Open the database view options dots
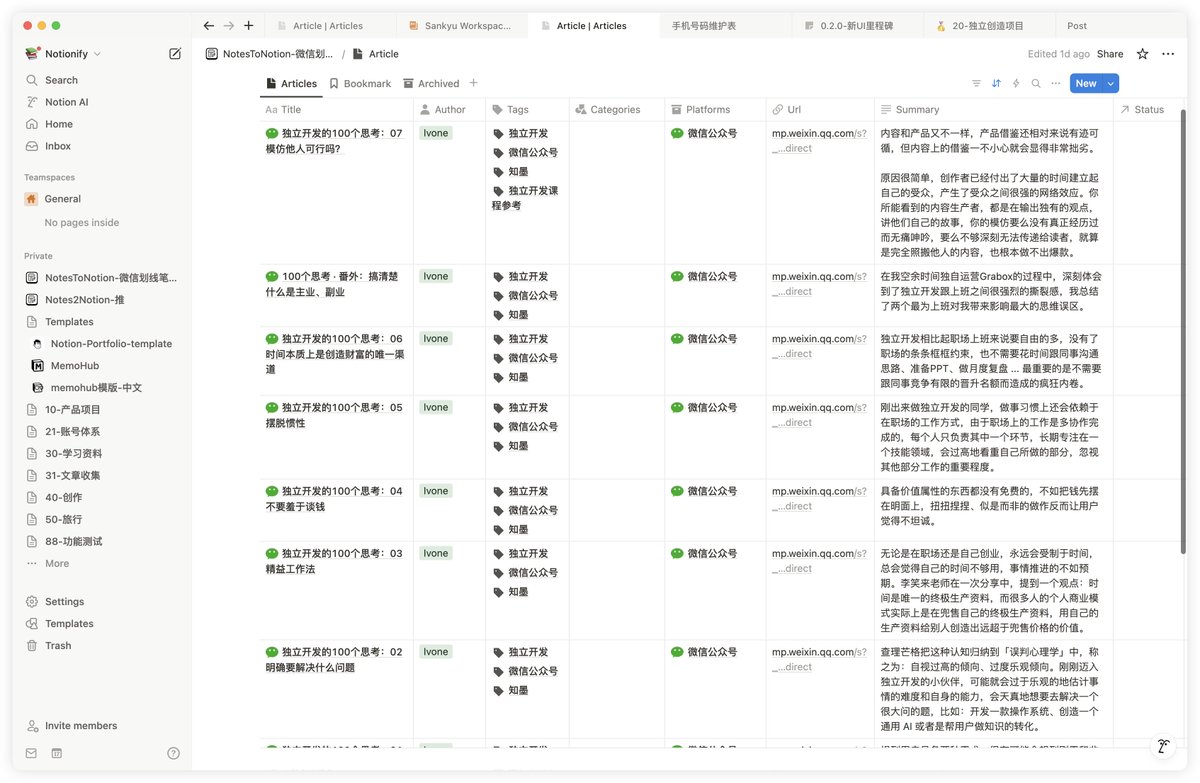 1055,84
